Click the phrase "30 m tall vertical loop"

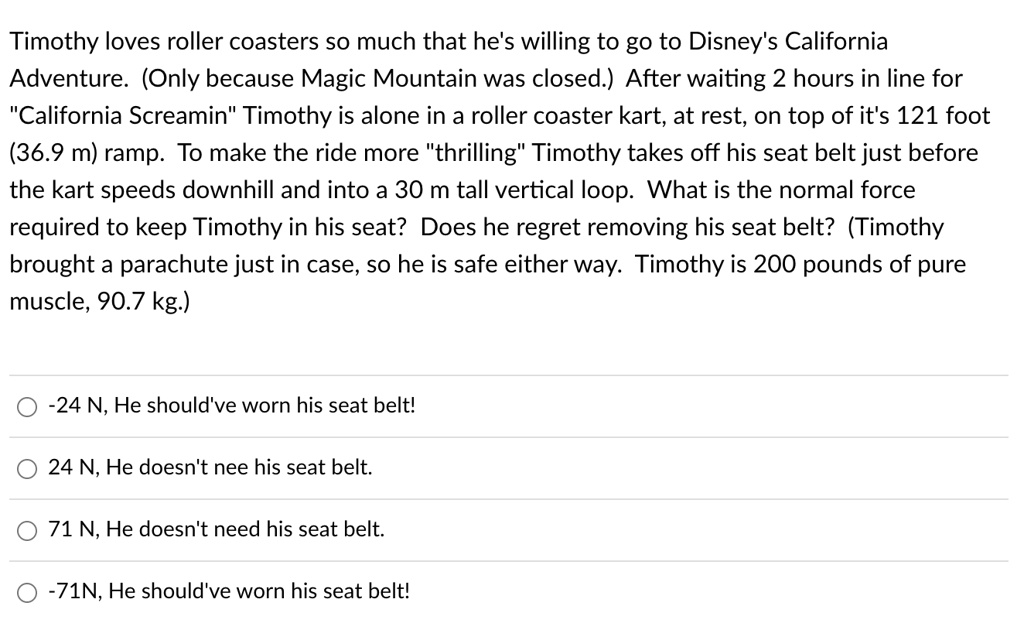click(513, 190)
